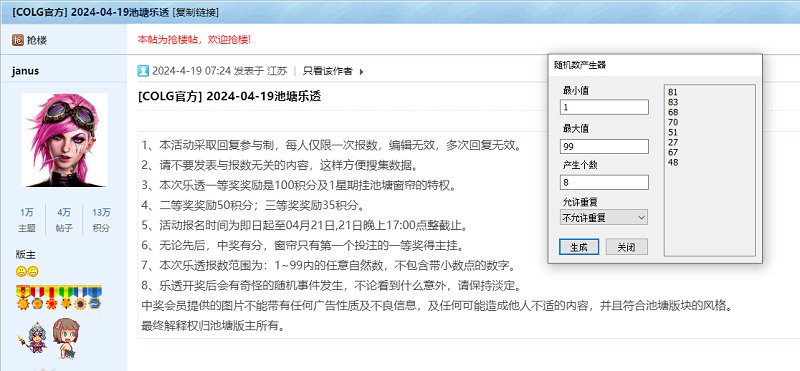Viewport: 800px width, 371px height.
Task: Click rule 5 about 报名时间 deadline
Action: coord(305,225)
